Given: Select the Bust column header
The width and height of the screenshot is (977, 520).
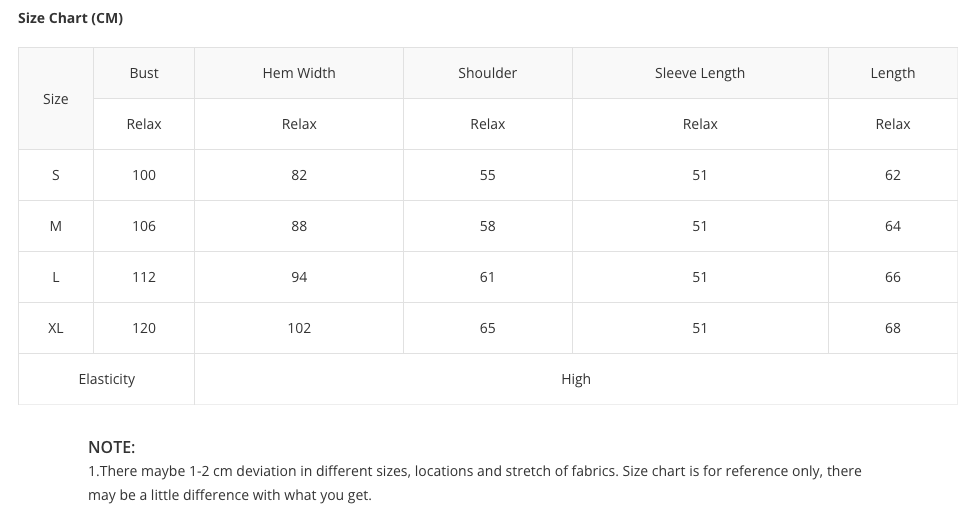Looking at the screenshot, I should (x=144, y=73).
